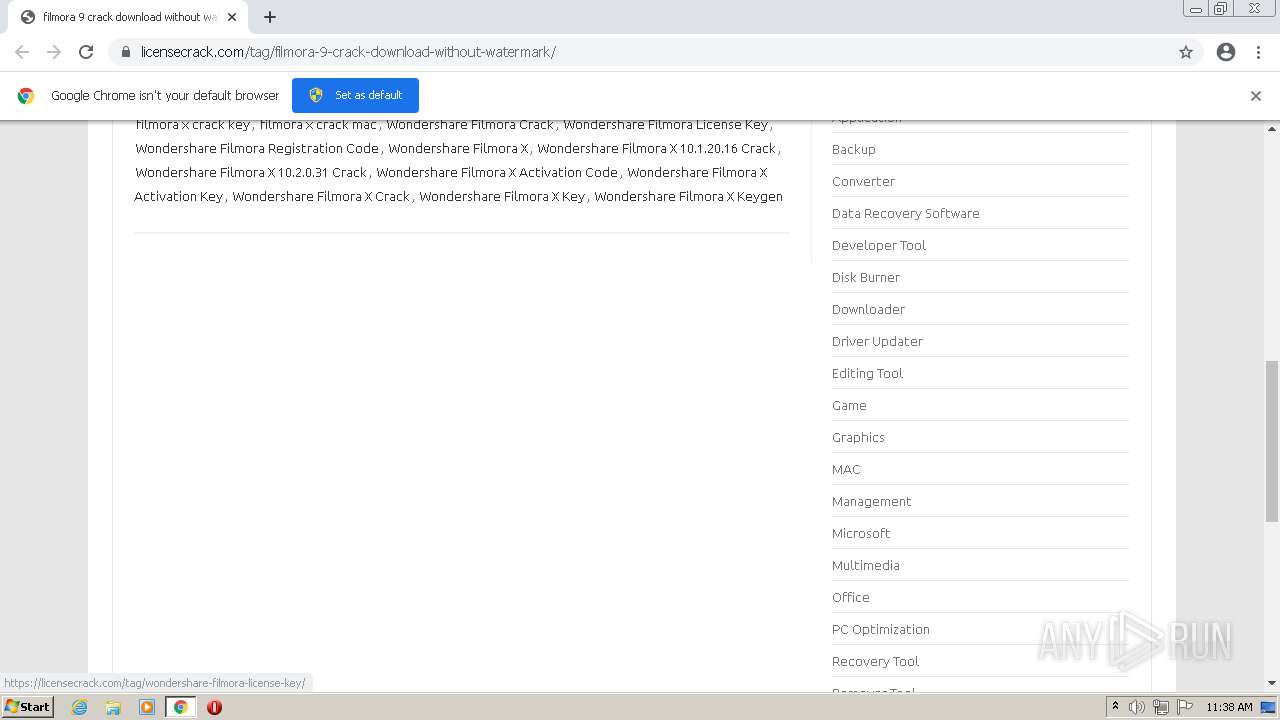Click the browser forward arrow
The width and height of the screenshot is (1280, 720).
(x=54, y=52)
